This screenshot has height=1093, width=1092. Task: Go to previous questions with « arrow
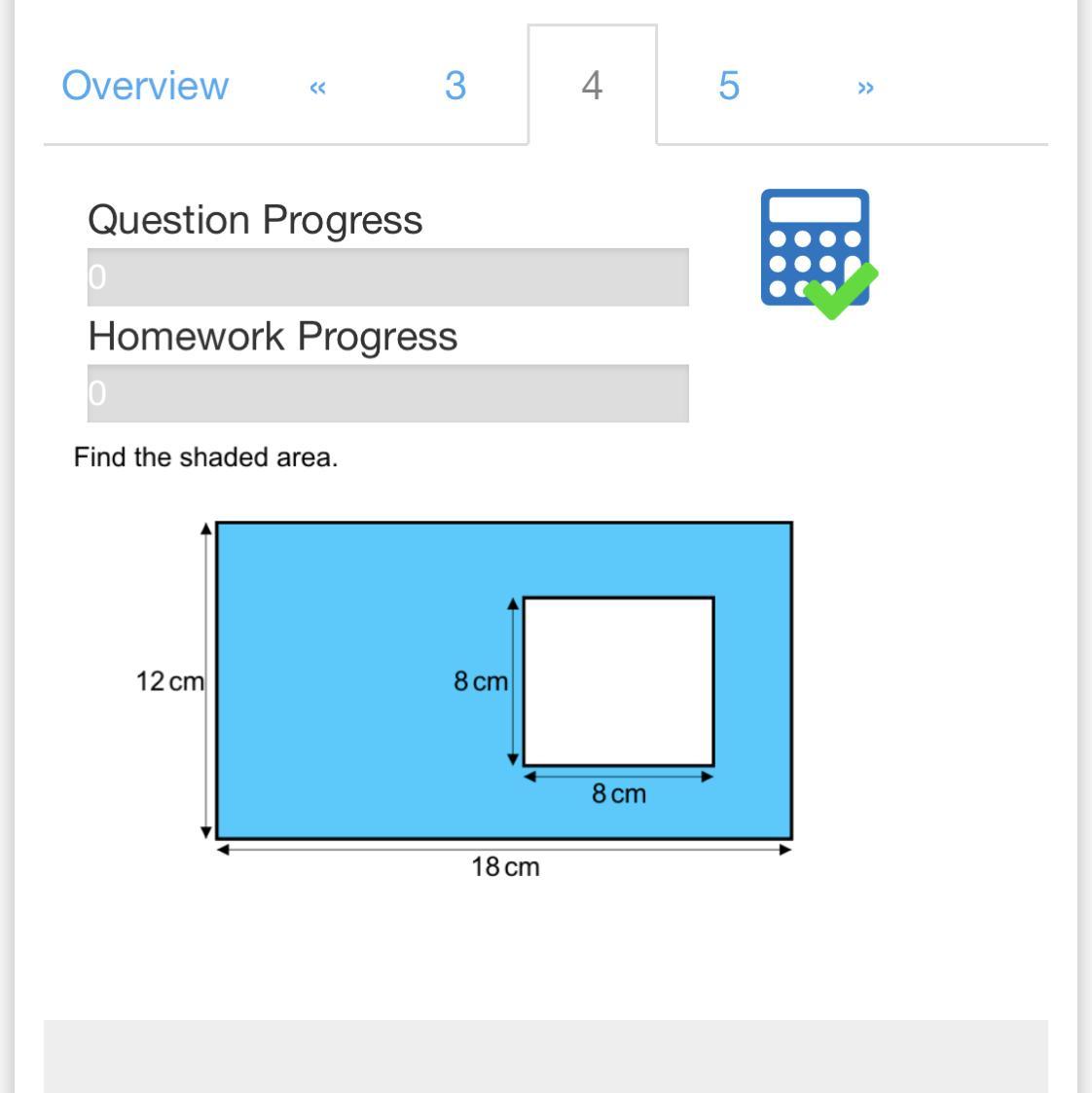pos(318,88)
